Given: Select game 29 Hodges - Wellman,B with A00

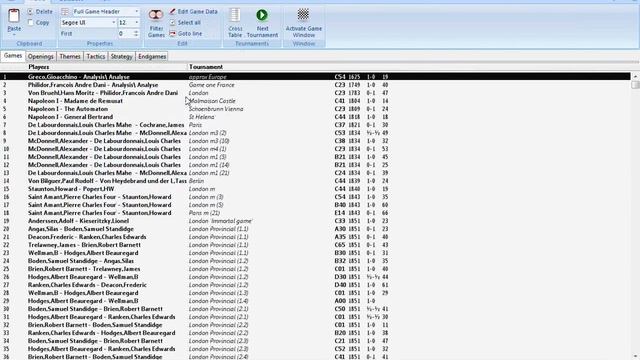Looking at the screenshot, I should click(316, 301).
